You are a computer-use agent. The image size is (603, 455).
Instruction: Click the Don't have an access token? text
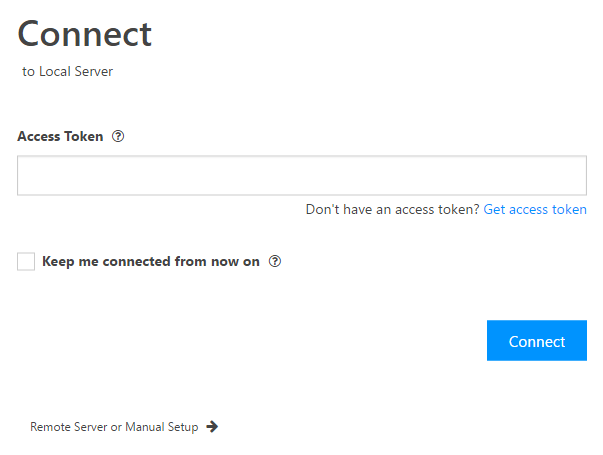[x=392, y=209]
